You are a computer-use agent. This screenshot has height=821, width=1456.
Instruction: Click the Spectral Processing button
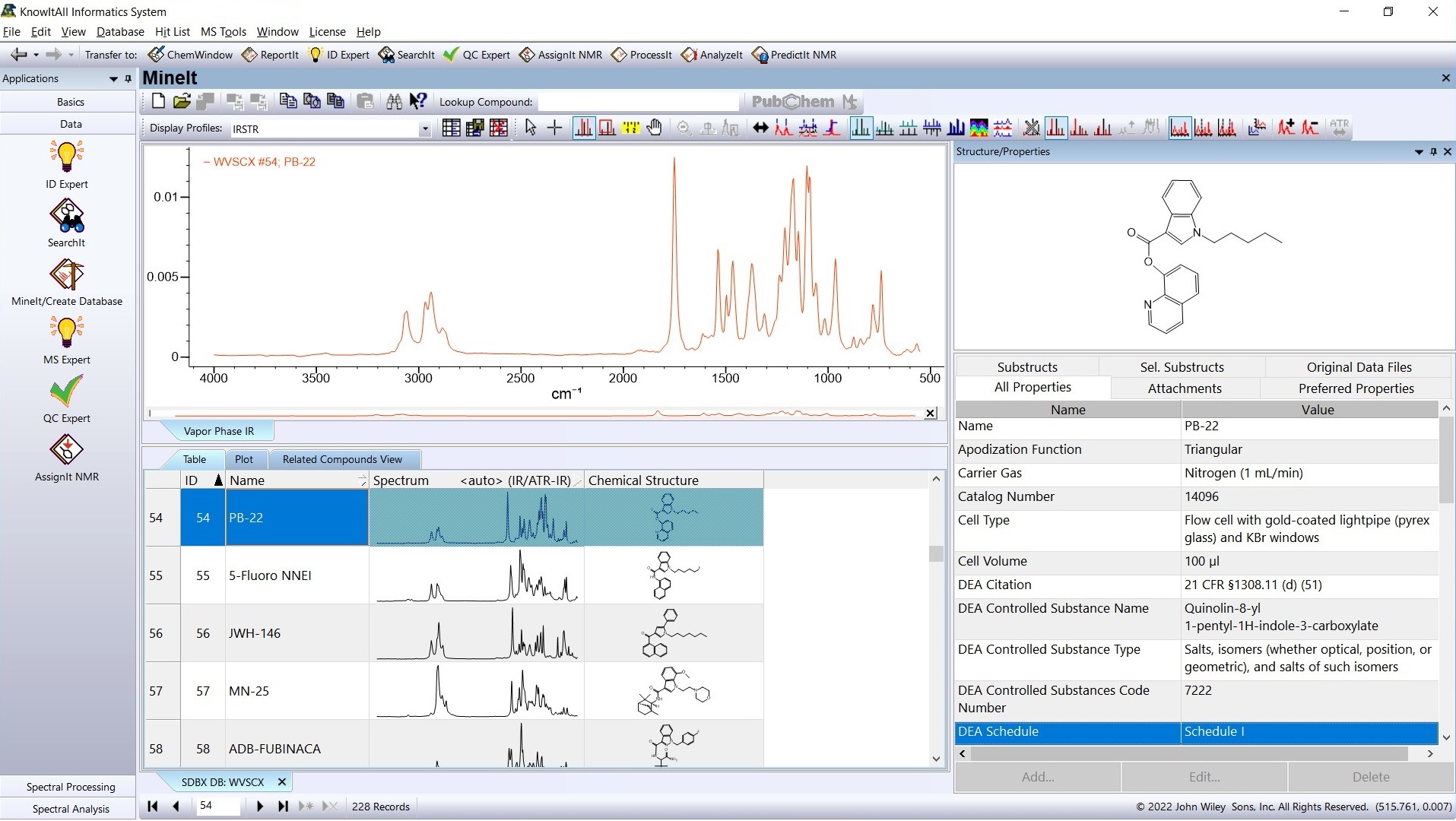[70, 787]
